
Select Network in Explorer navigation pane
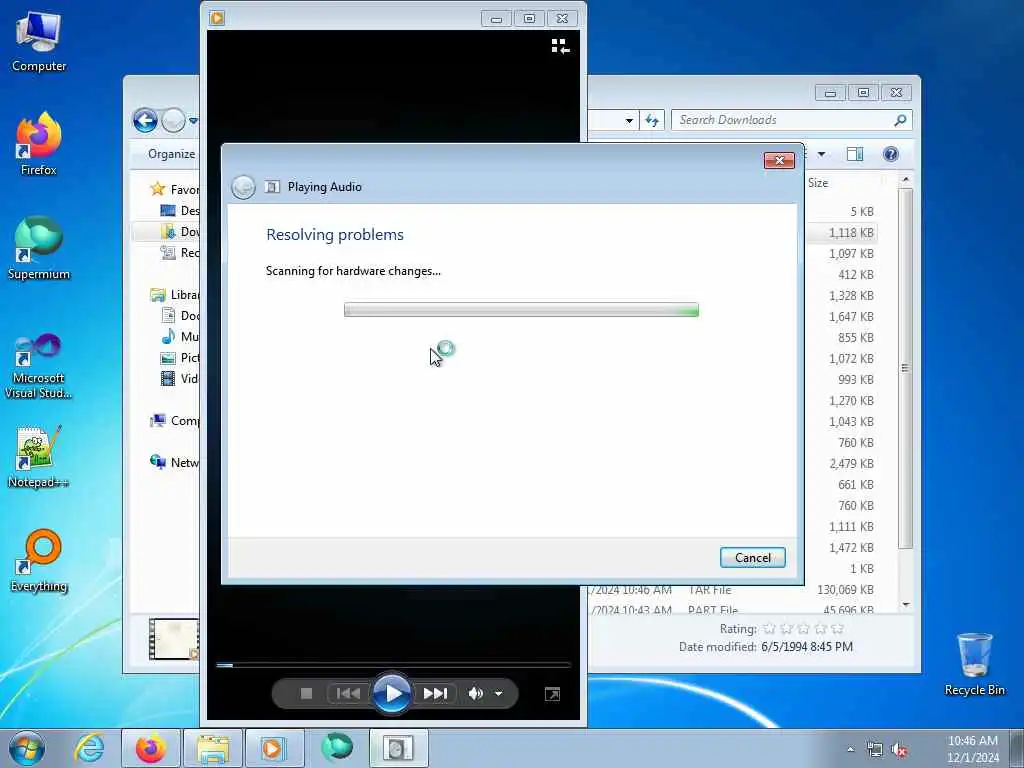pos(175,462)
